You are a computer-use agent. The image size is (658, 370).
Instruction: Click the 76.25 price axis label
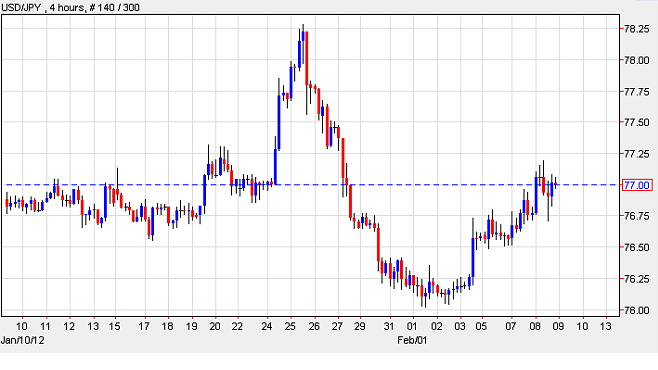637,279
